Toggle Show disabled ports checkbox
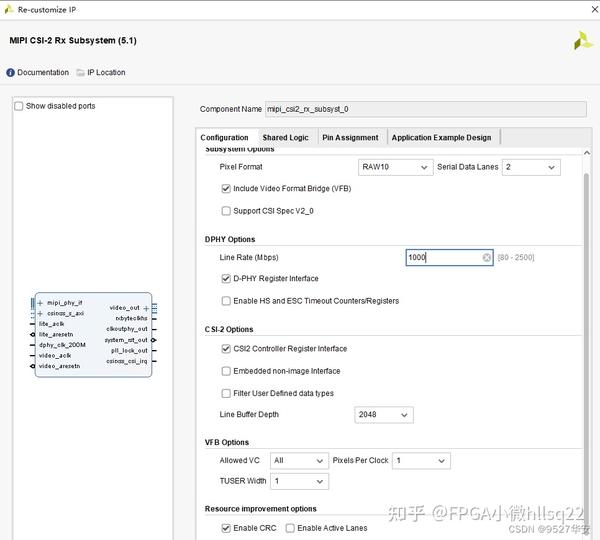The height and width of the screenshot is (540, 600). (x=18, y=106)
